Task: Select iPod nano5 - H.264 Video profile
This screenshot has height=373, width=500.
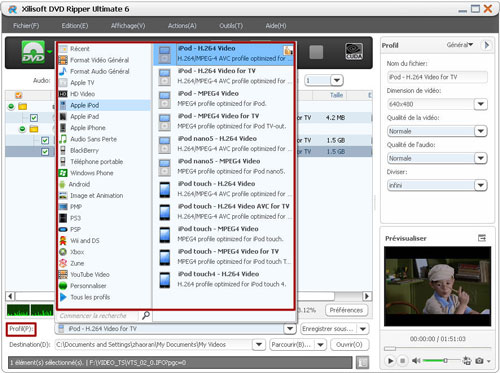Action: pyautogui.click(x=223, y=144)
